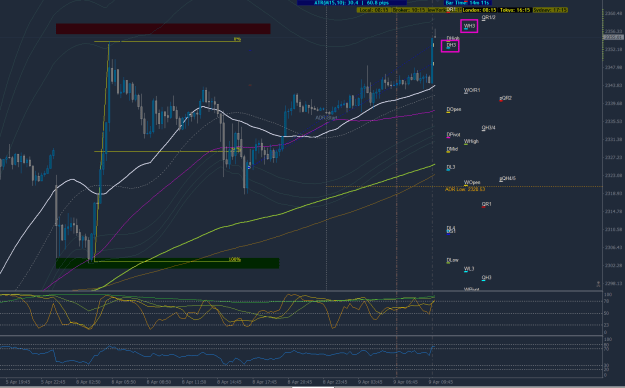This screenshot has height=388, width=625.
Task: Select the DLow level label
Action: pyautogui.click(x=452, y=260)
